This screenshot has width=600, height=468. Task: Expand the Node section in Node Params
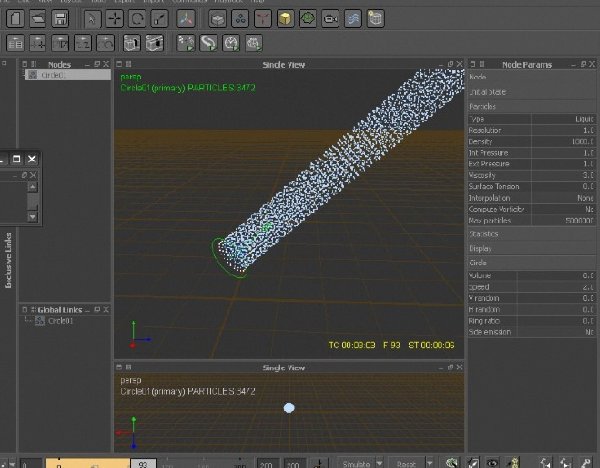(532, 77)
